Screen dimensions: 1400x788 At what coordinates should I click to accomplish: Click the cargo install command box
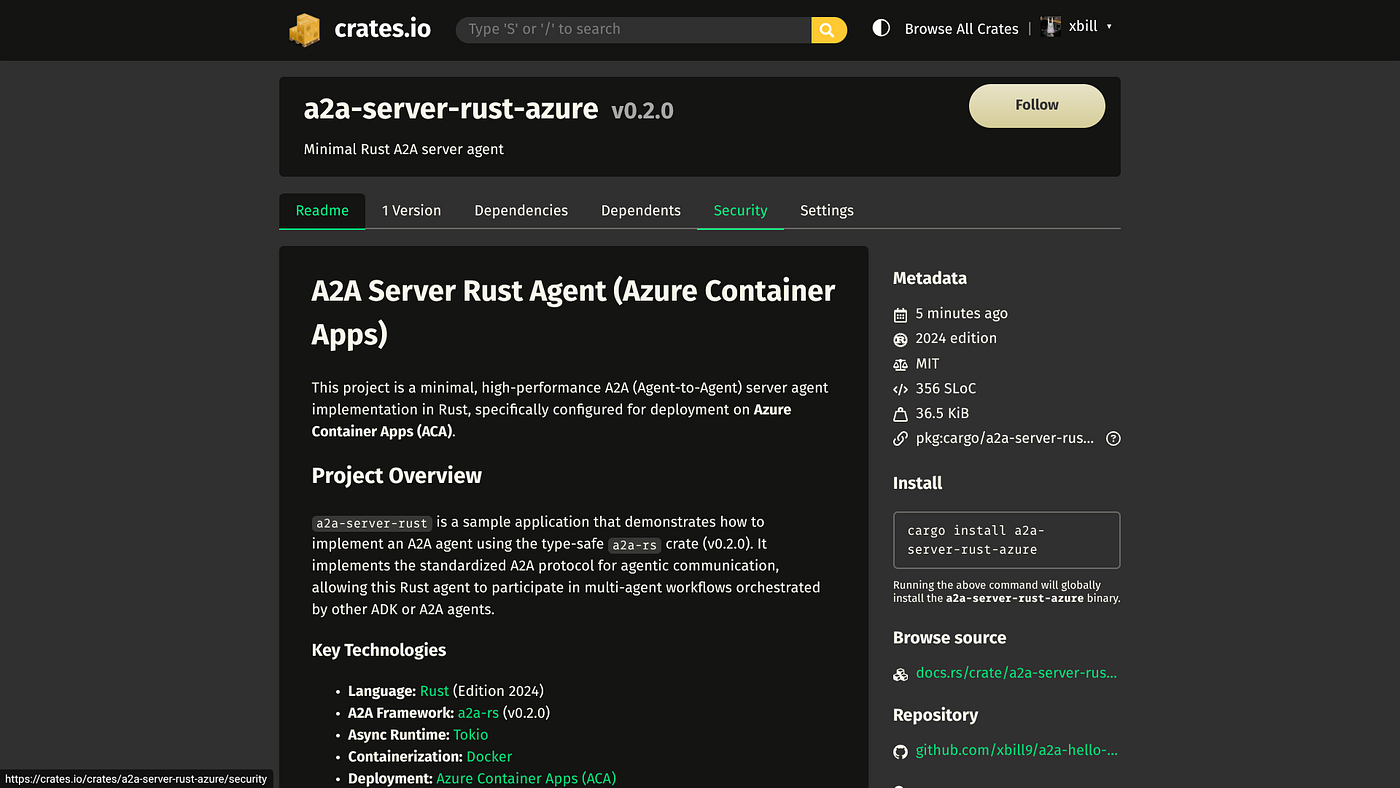click(1006, 540)
